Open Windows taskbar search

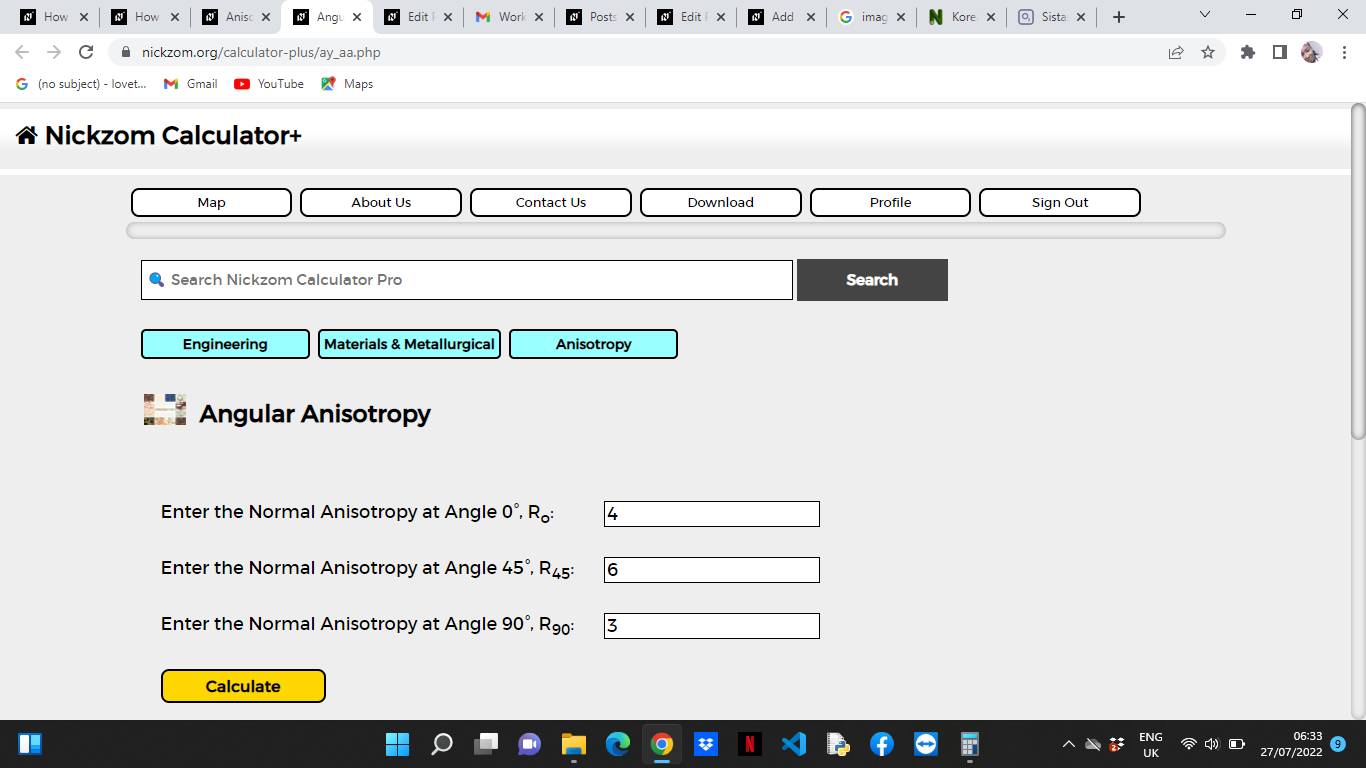point(441,744)
